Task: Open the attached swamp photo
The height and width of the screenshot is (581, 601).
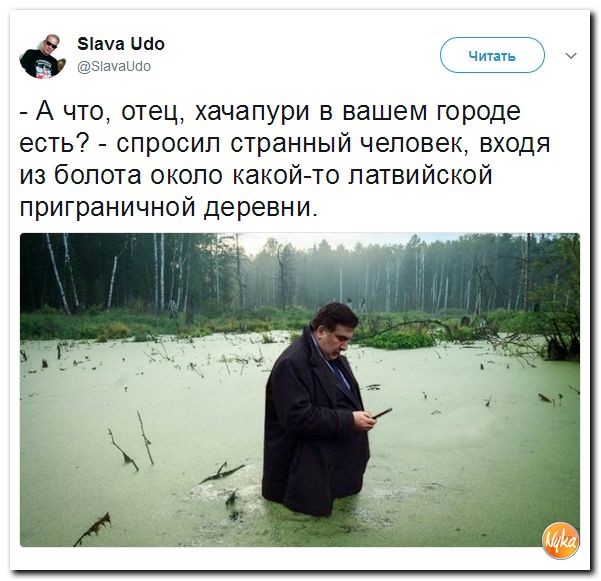Action: [x=300, y=389]
